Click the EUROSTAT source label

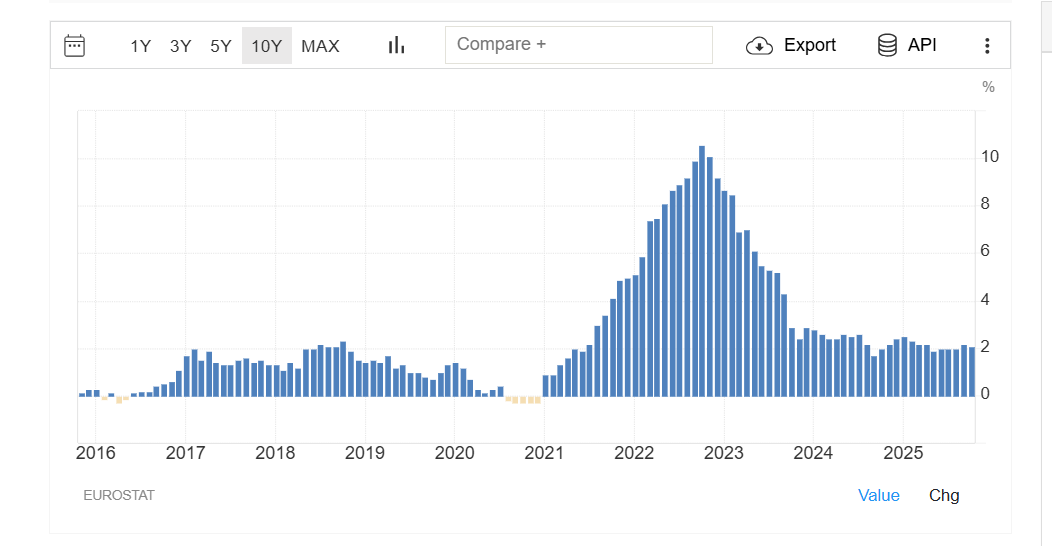119,495
